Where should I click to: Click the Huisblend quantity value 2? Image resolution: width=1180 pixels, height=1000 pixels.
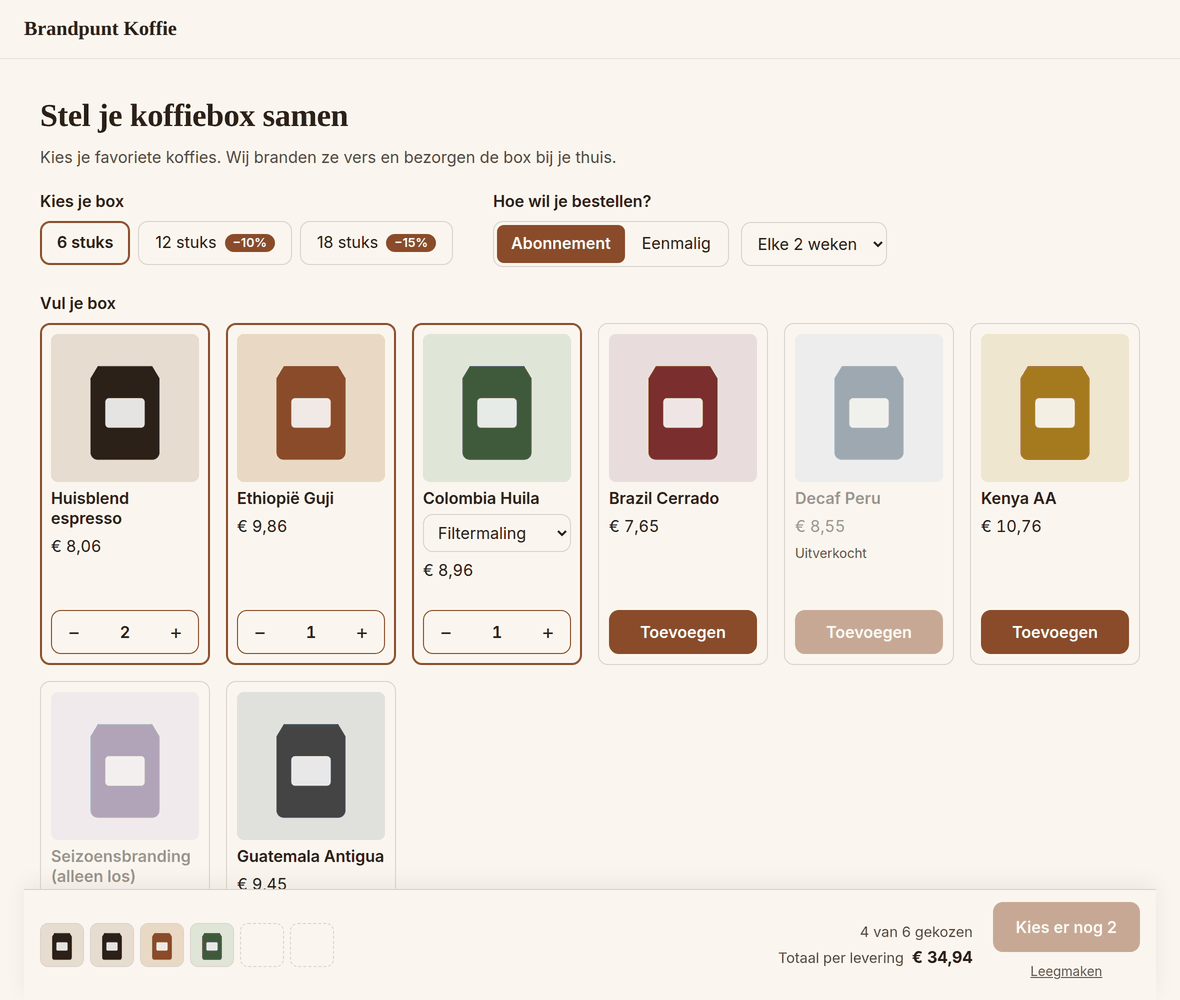(125, 633)
